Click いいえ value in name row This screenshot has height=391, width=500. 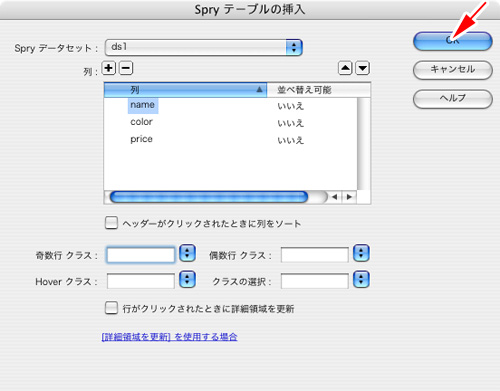291,106
